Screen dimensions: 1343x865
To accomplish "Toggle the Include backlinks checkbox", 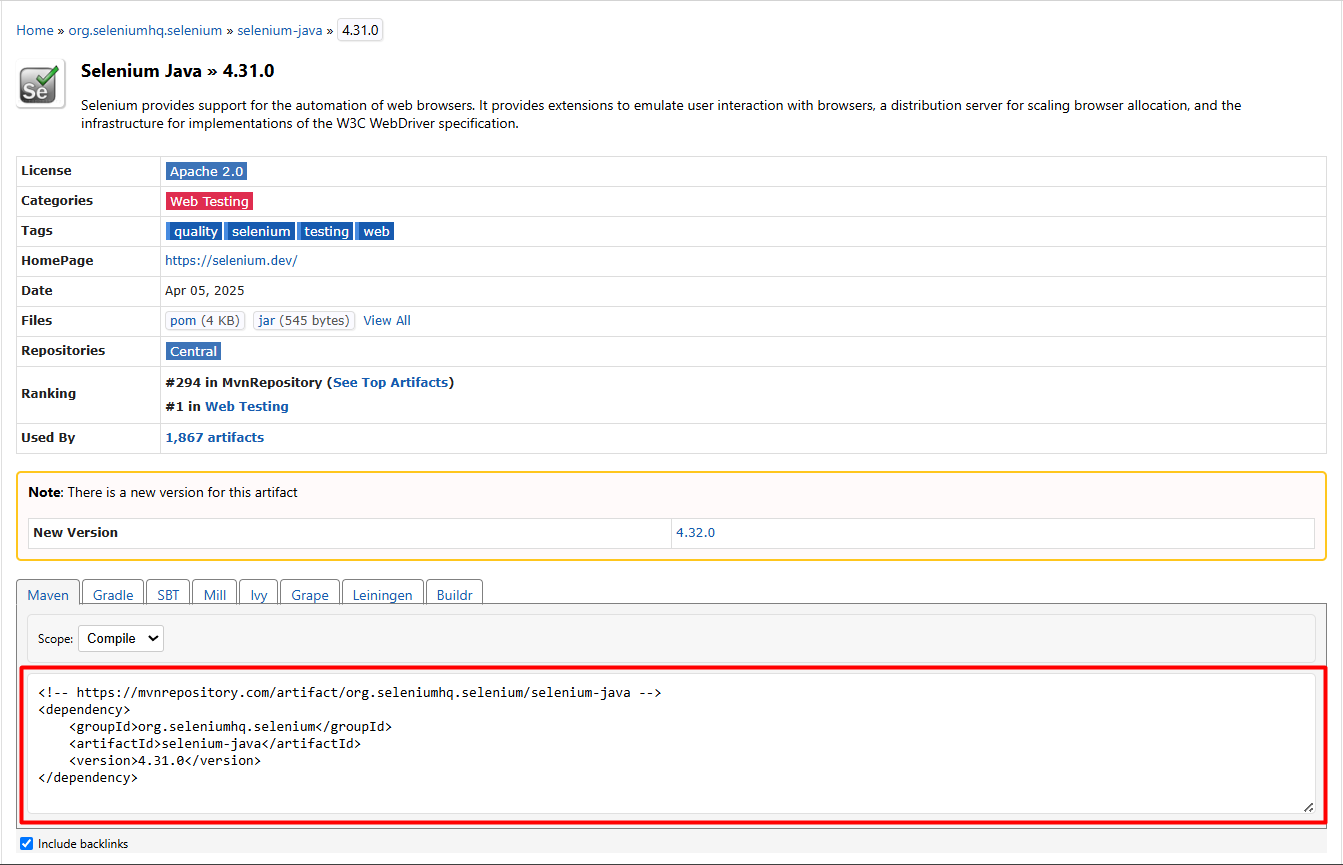I will 27,843.
